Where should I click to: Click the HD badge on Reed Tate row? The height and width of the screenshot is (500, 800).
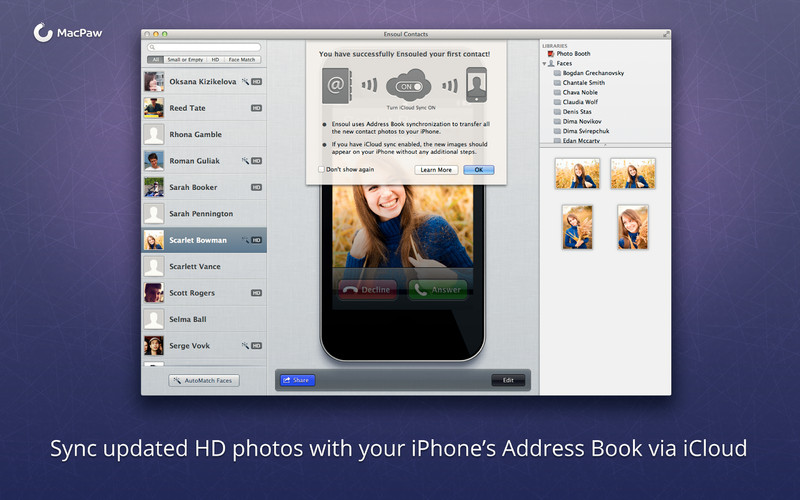(257, 108)
